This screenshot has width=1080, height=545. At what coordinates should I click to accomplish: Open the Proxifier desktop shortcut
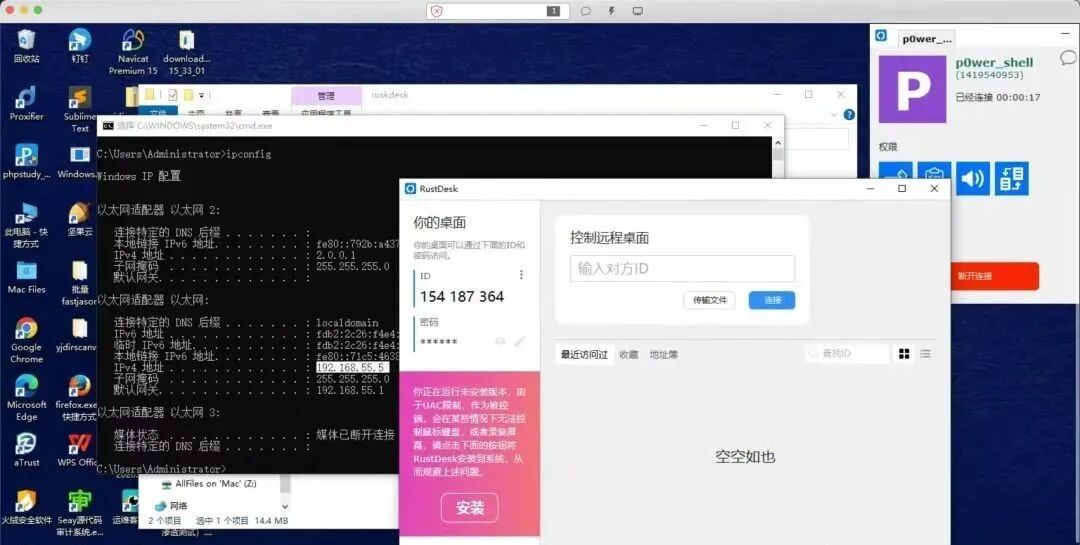(26, 103)
